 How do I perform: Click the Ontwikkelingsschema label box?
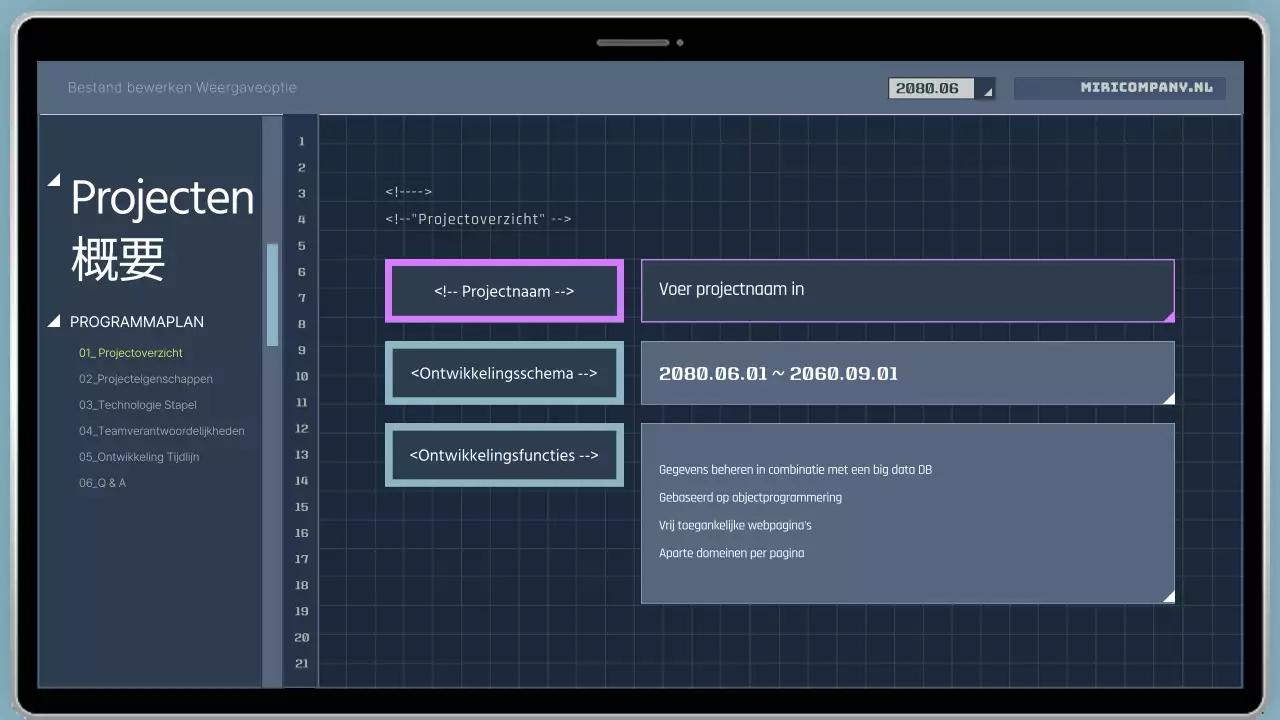(x=504, y=372)
